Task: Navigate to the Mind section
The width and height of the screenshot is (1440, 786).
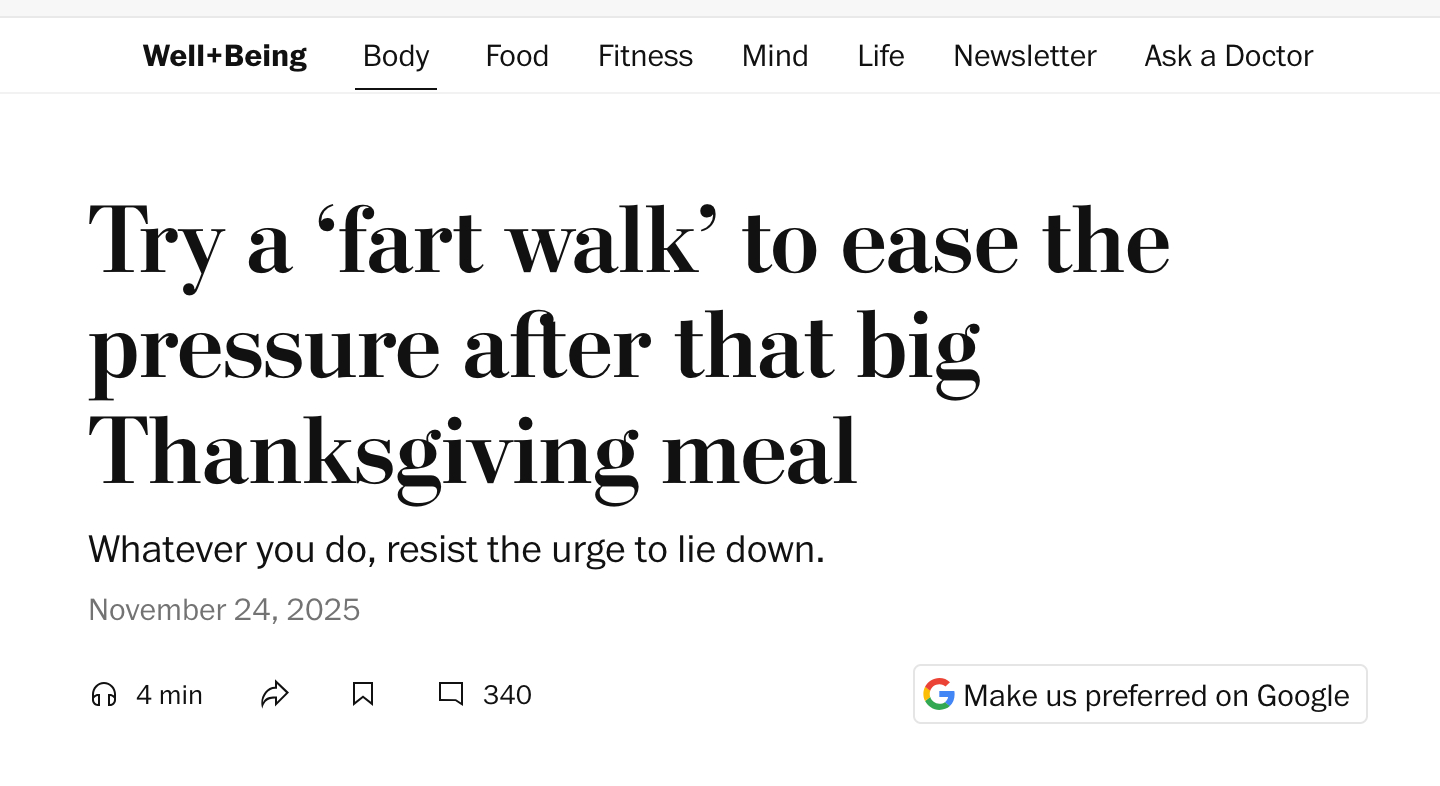Action: pos(775,56)
